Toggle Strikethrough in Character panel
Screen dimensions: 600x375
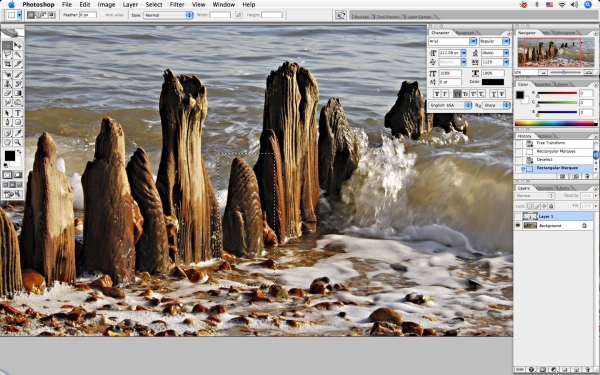[x=502, y=94]
